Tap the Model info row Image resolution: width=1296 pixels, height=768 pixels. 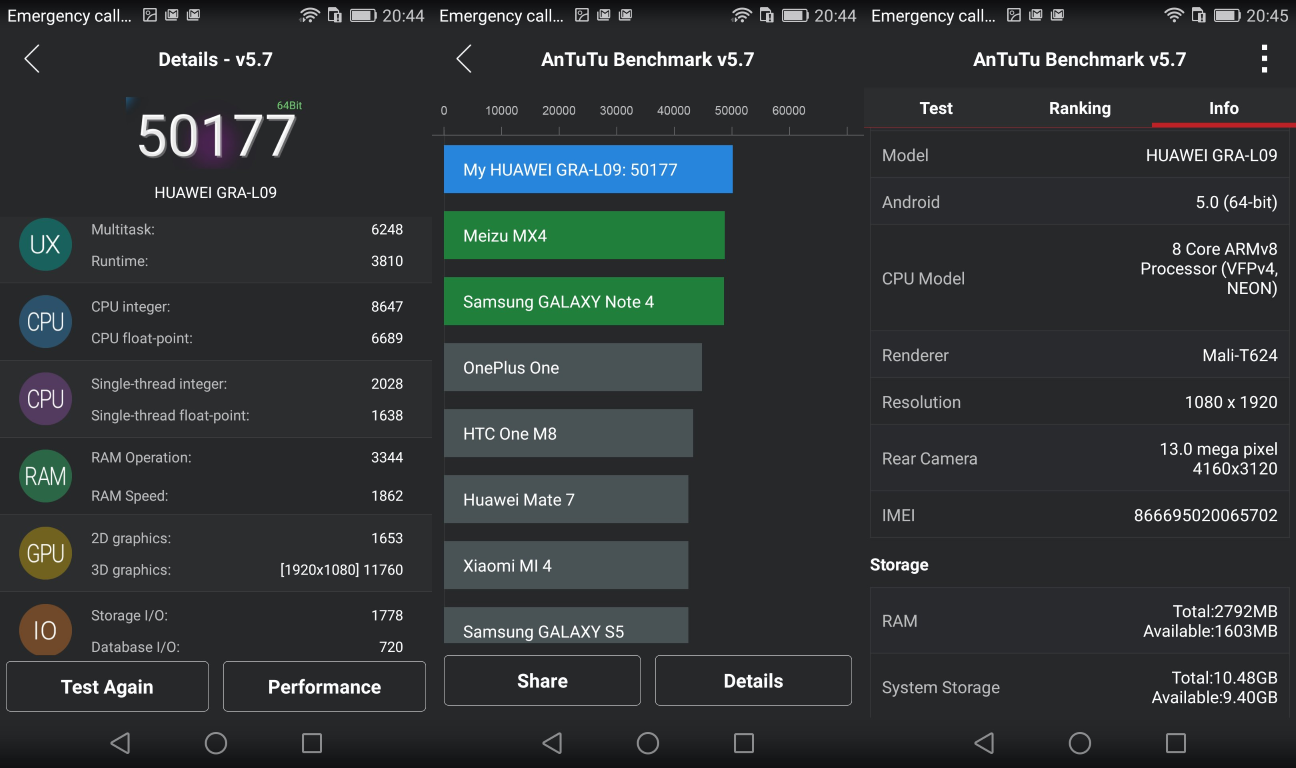click(x=1080, y=155)
